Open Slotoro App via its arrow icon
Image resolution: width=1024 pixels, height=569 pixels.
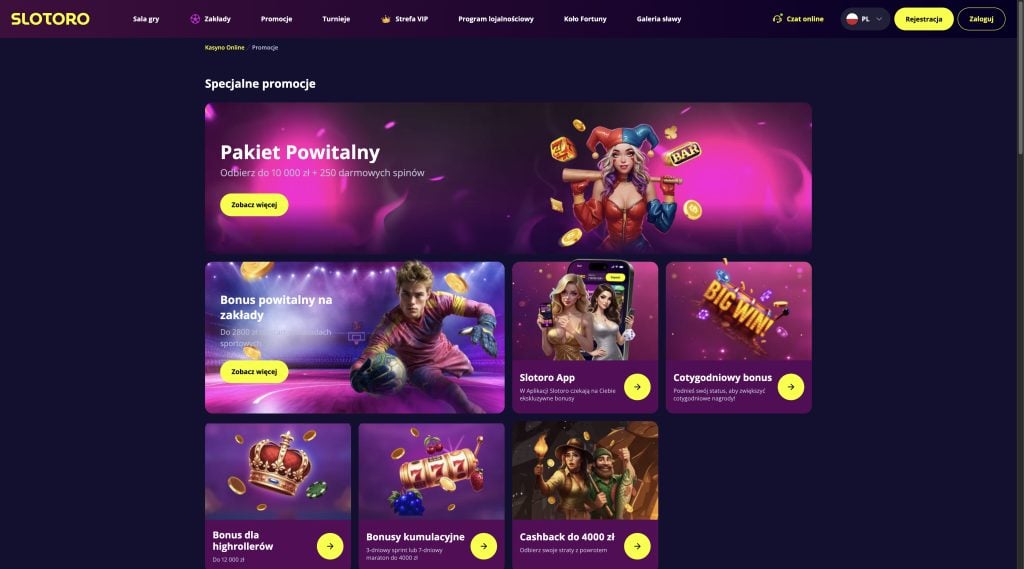coord(637,387)
